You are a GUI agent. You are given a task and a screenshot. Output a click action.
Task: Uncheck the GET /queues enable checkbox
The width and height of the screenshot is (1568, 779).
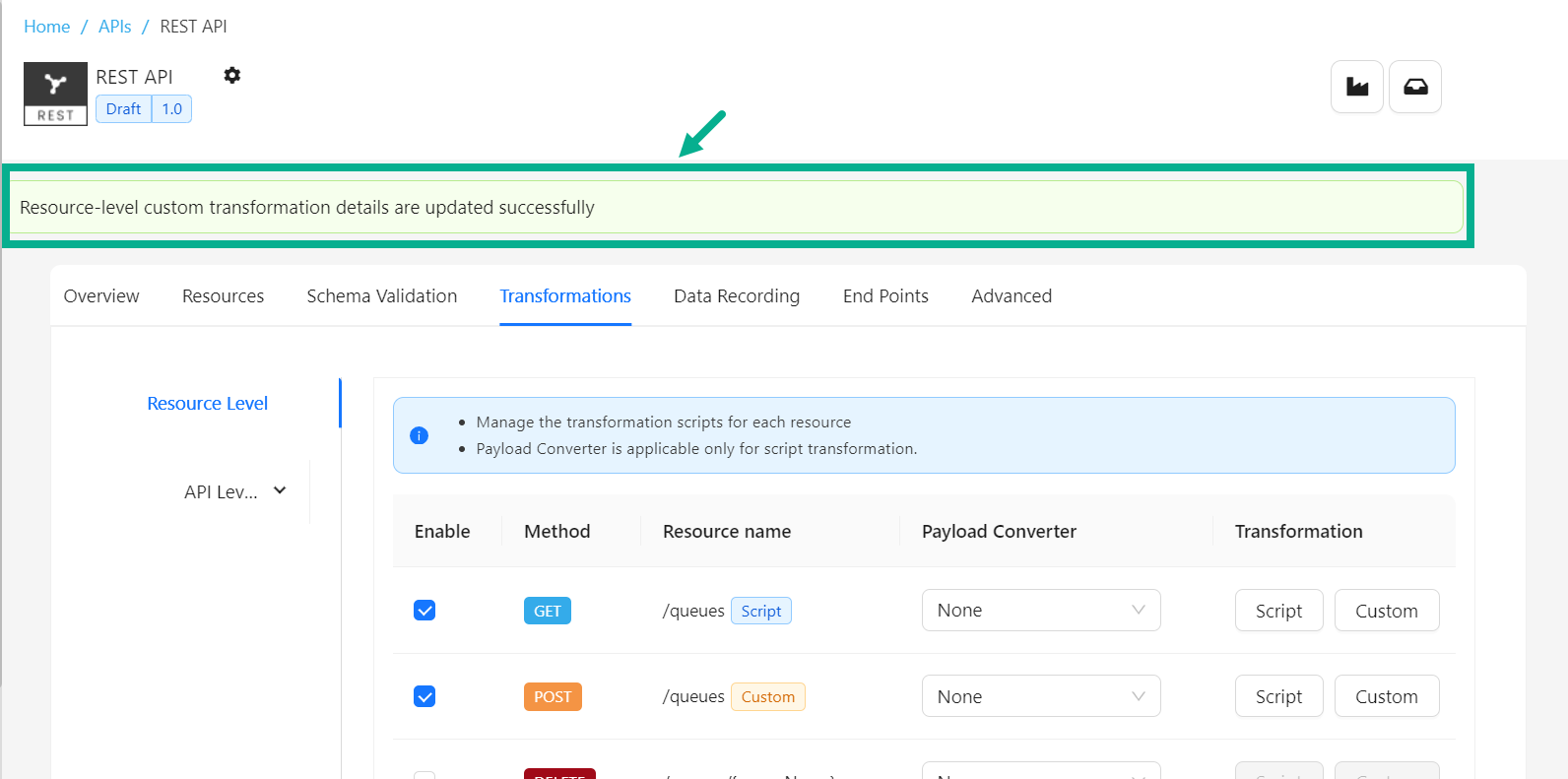click(x=425, y=611)
